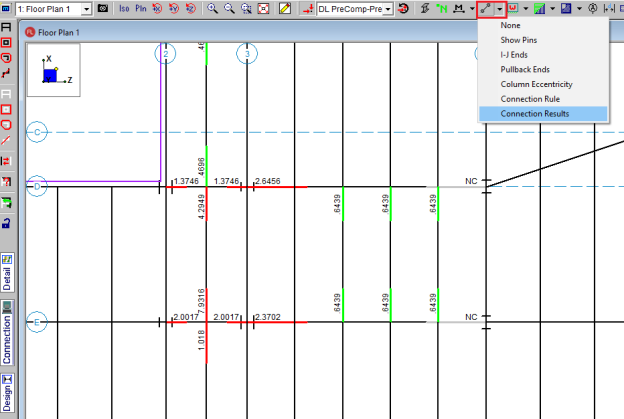Click the zoom out magnifier icon

click(229, 8)
